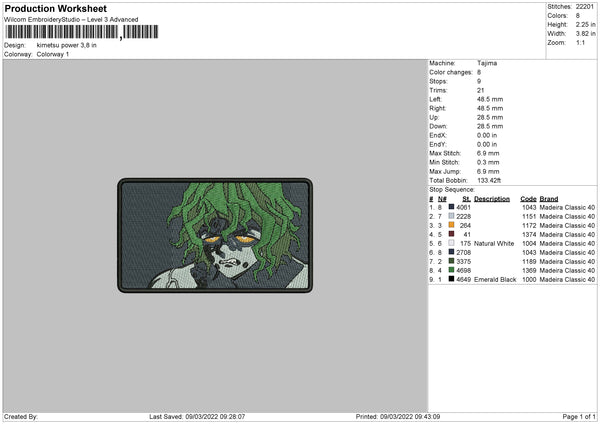Select thread code '1004' in row 5
The image size is (600, 424).
[x=529, y=243]
